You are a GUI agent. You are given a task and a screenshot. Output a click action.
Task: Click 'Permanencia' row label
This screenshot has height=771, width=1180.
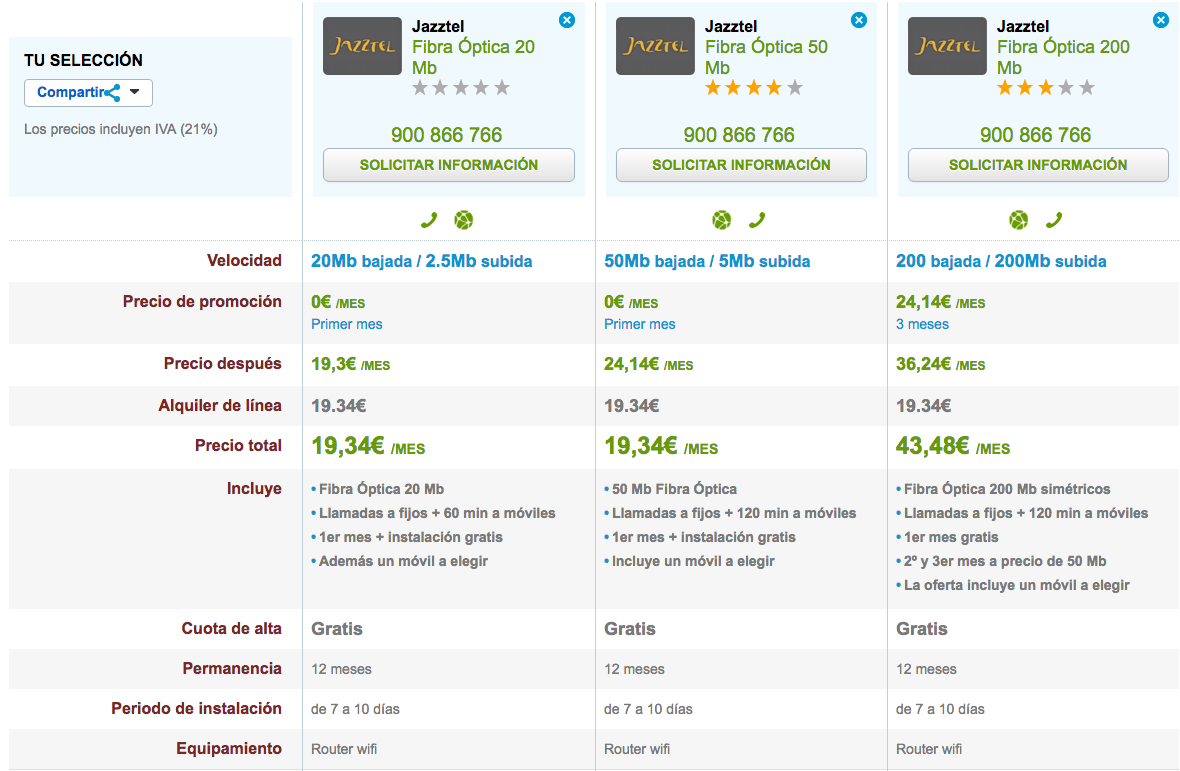tap(232, 668)
